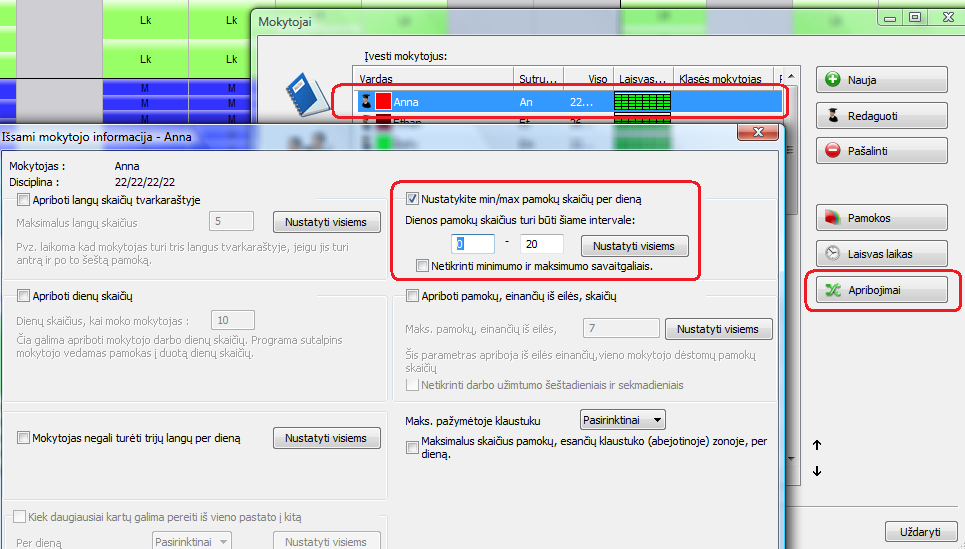965x549 pixels.
Task: Click the green plus icon on Nauja
Action: click(833, 80)
